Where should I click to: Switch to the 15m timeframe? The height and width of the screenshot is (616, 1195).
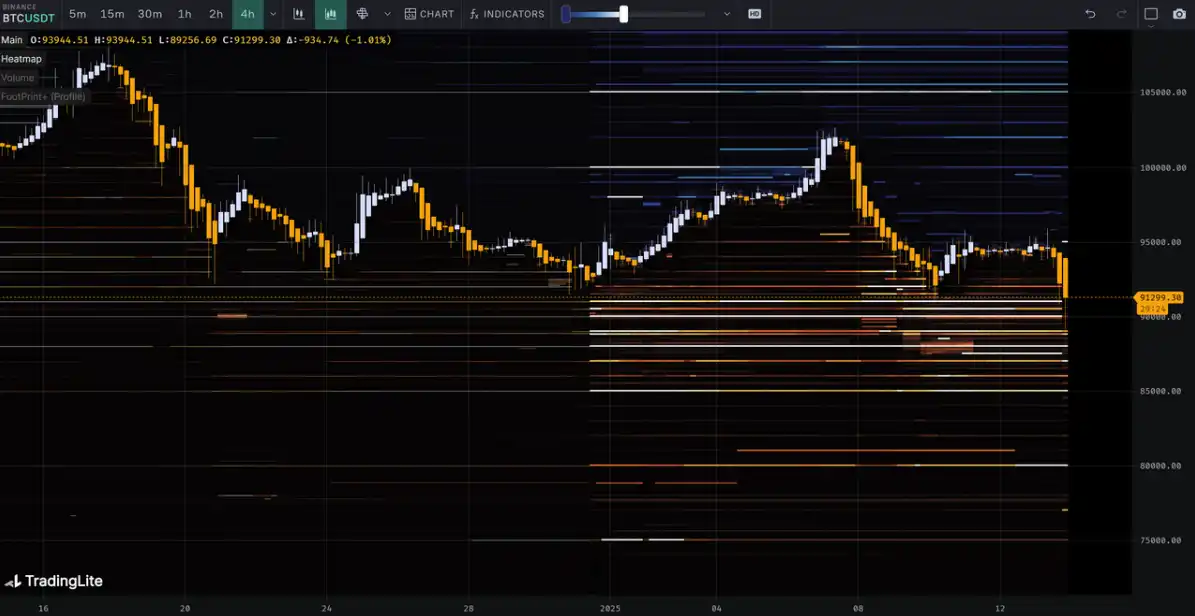[112, 14]
